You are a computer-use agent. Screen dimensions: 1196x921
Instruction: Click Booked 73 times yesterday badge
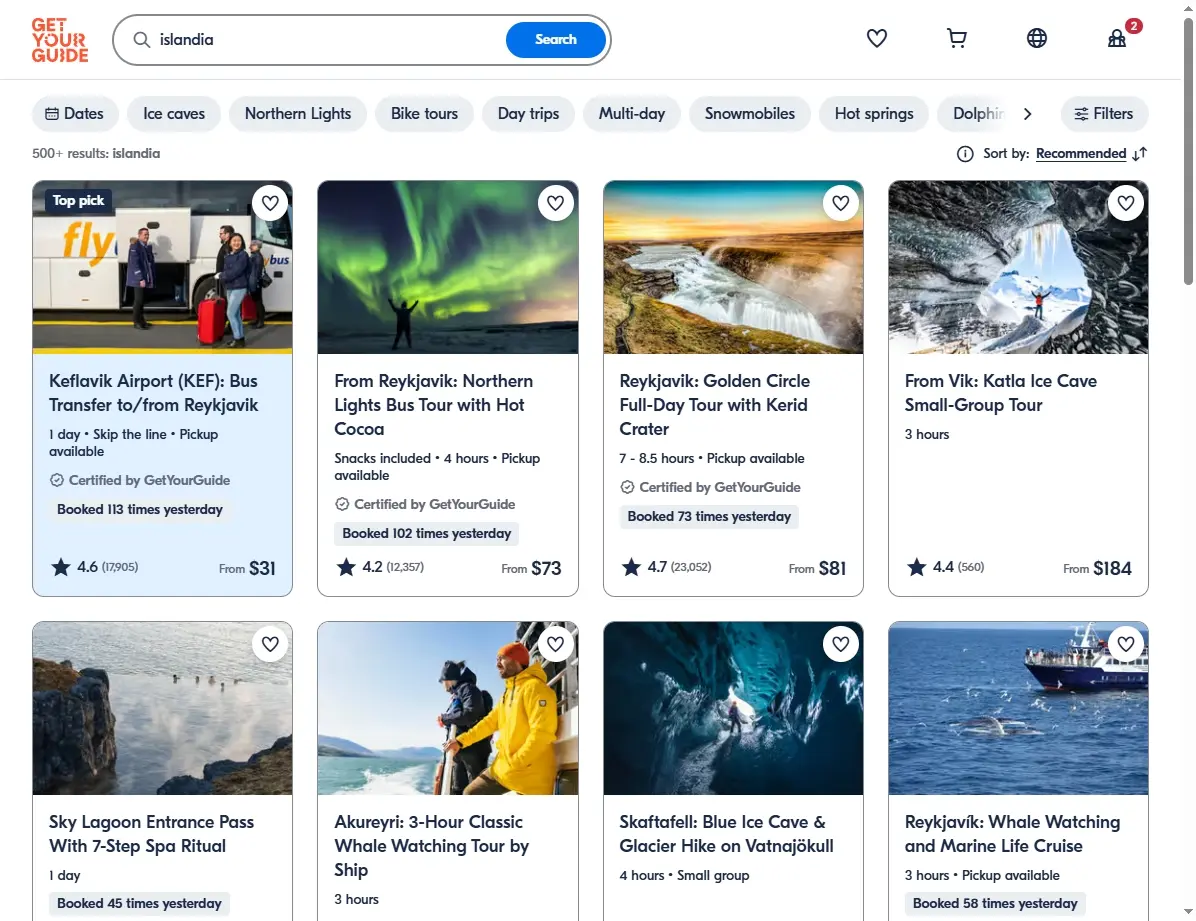click(709, 517)
